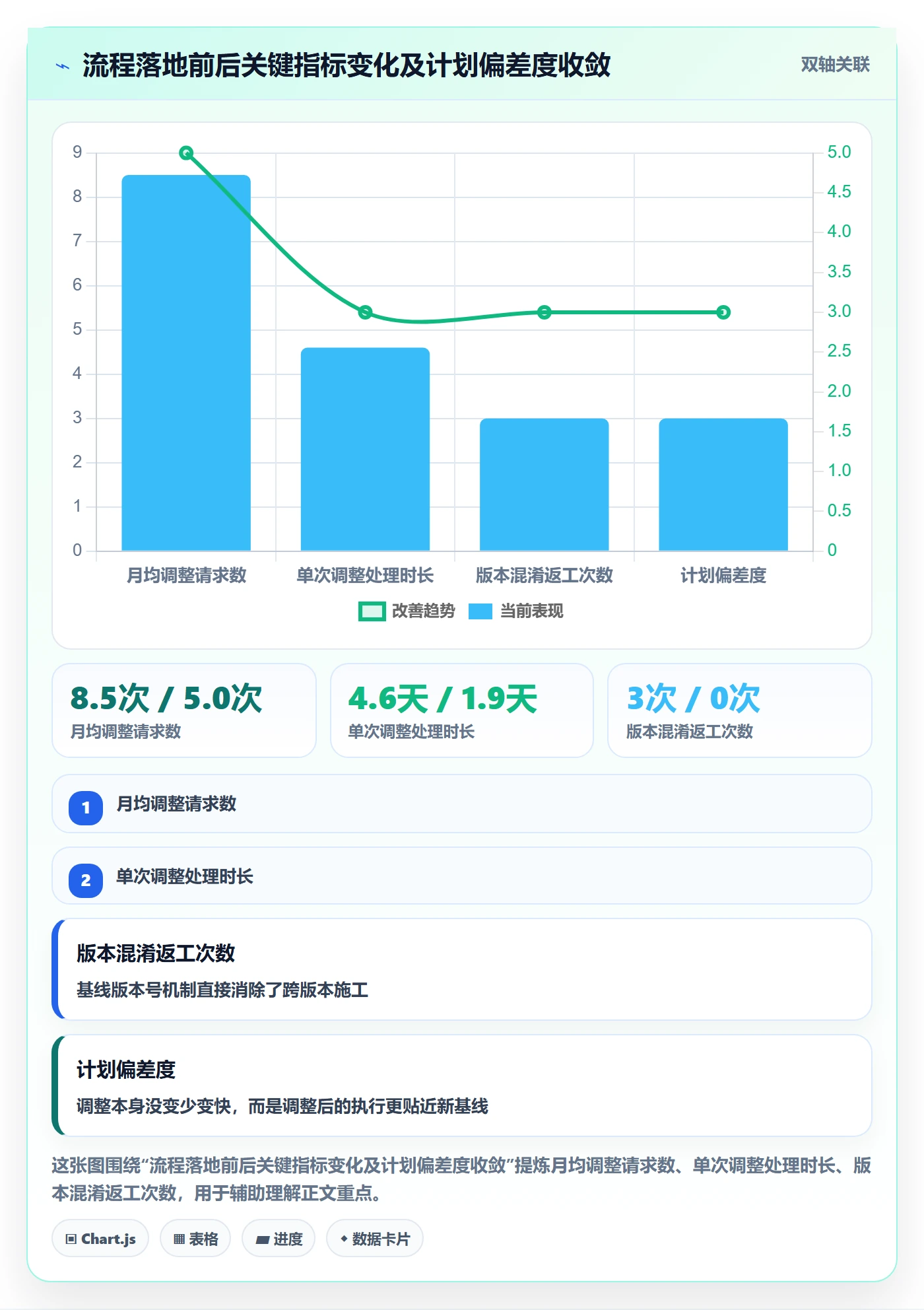The image size is (924, 1310).
Task: Click the 表格 tag
Action: click(195, 1239)
